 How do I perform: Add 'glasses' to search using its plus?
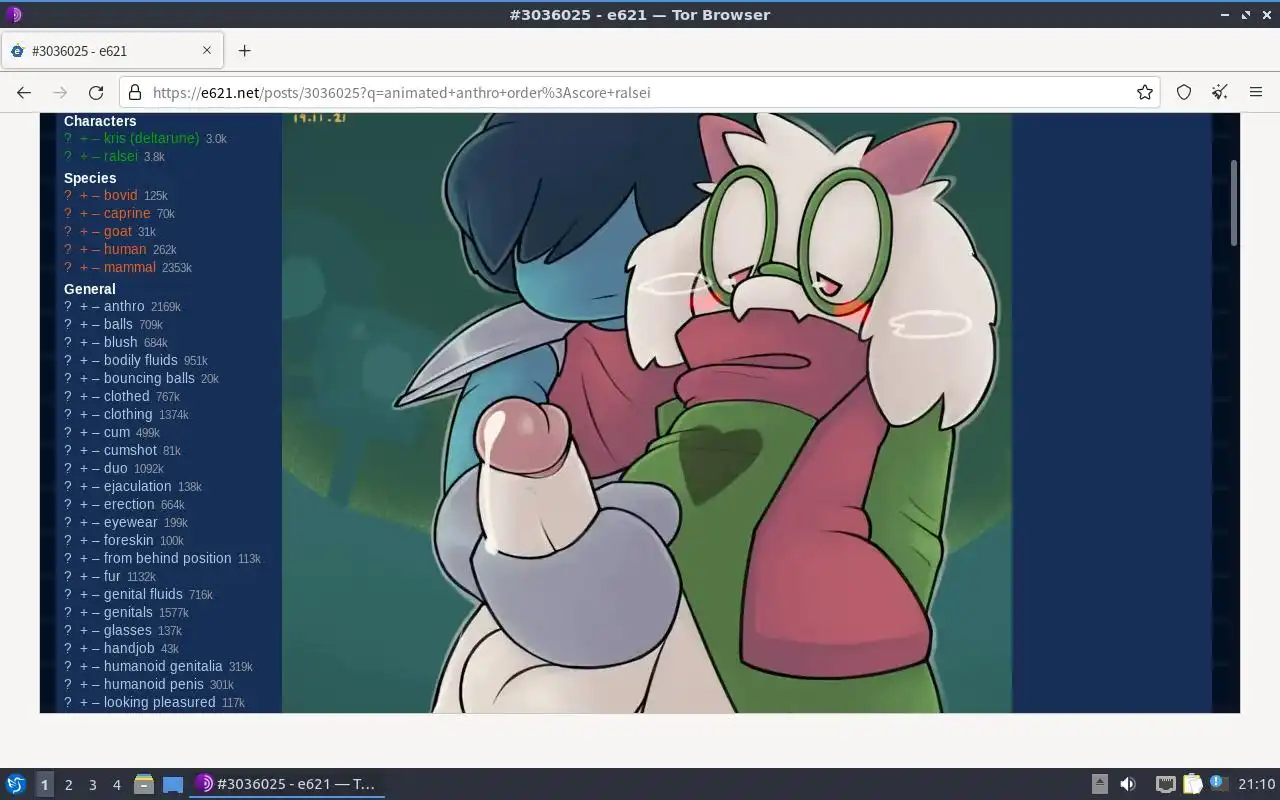click(x=84, y=630)
